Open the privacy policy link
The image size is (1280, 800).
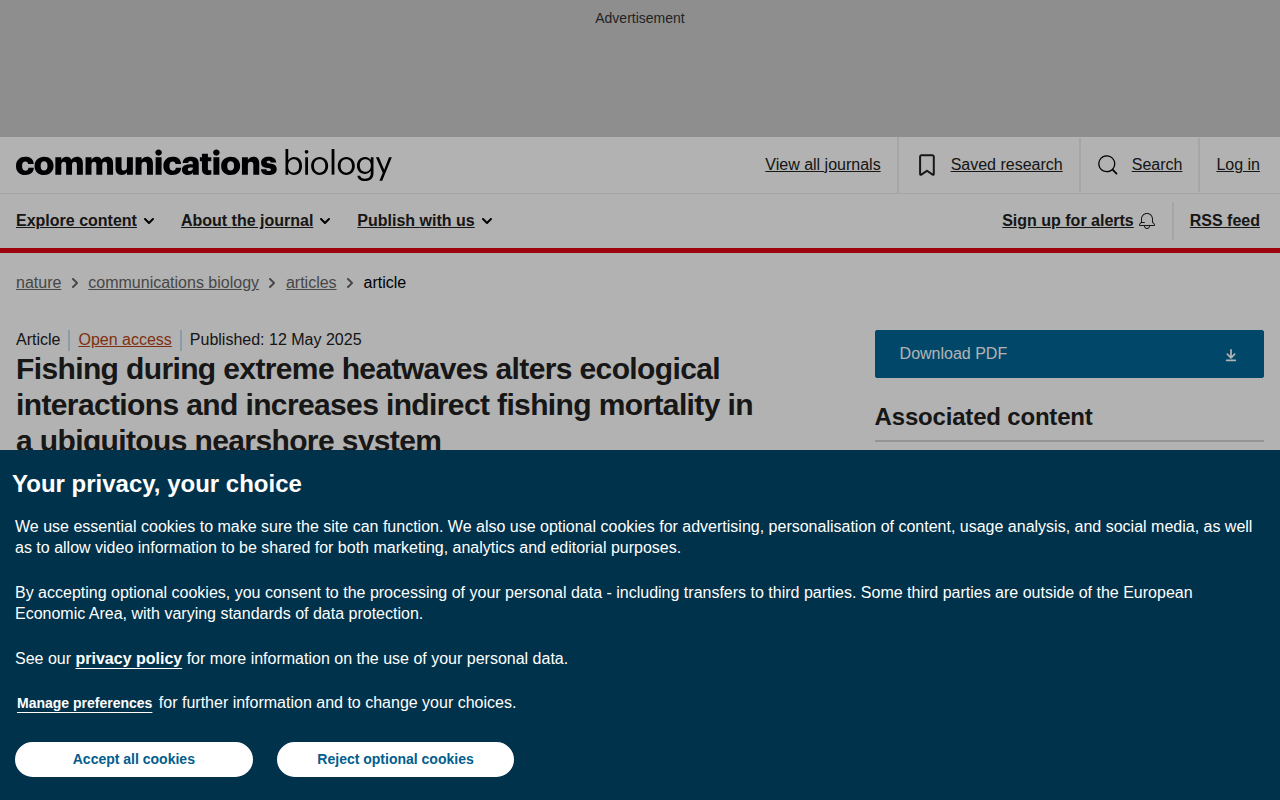point(129,659)
